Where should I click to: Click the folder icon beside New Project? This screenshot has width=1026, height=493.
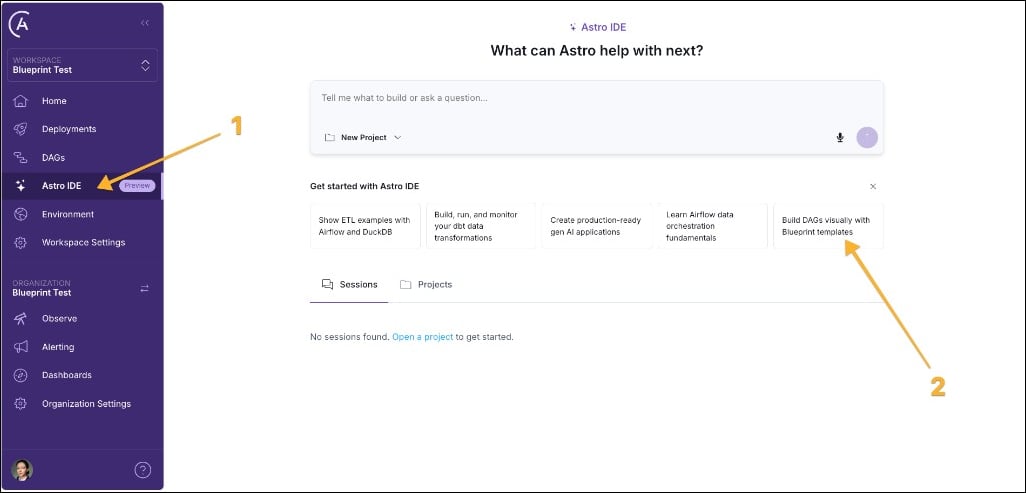[330, 137]
